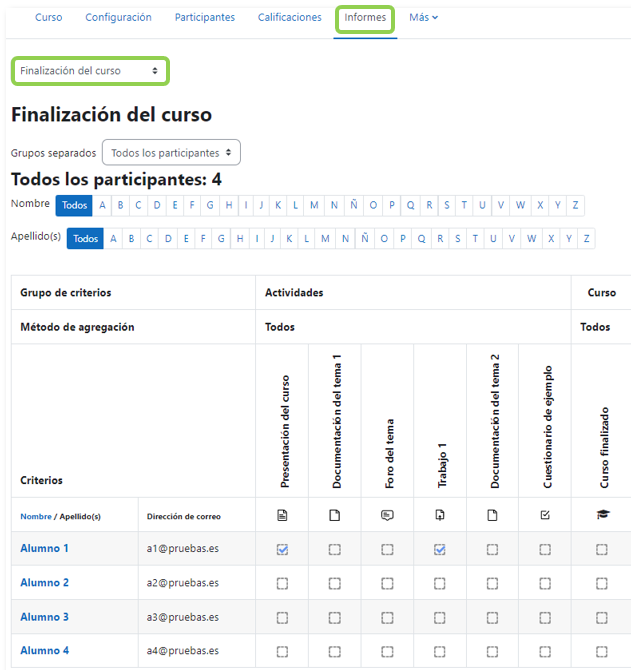Click the Trabajo 1 column header text
631x670 pixels.
(442, 466)
